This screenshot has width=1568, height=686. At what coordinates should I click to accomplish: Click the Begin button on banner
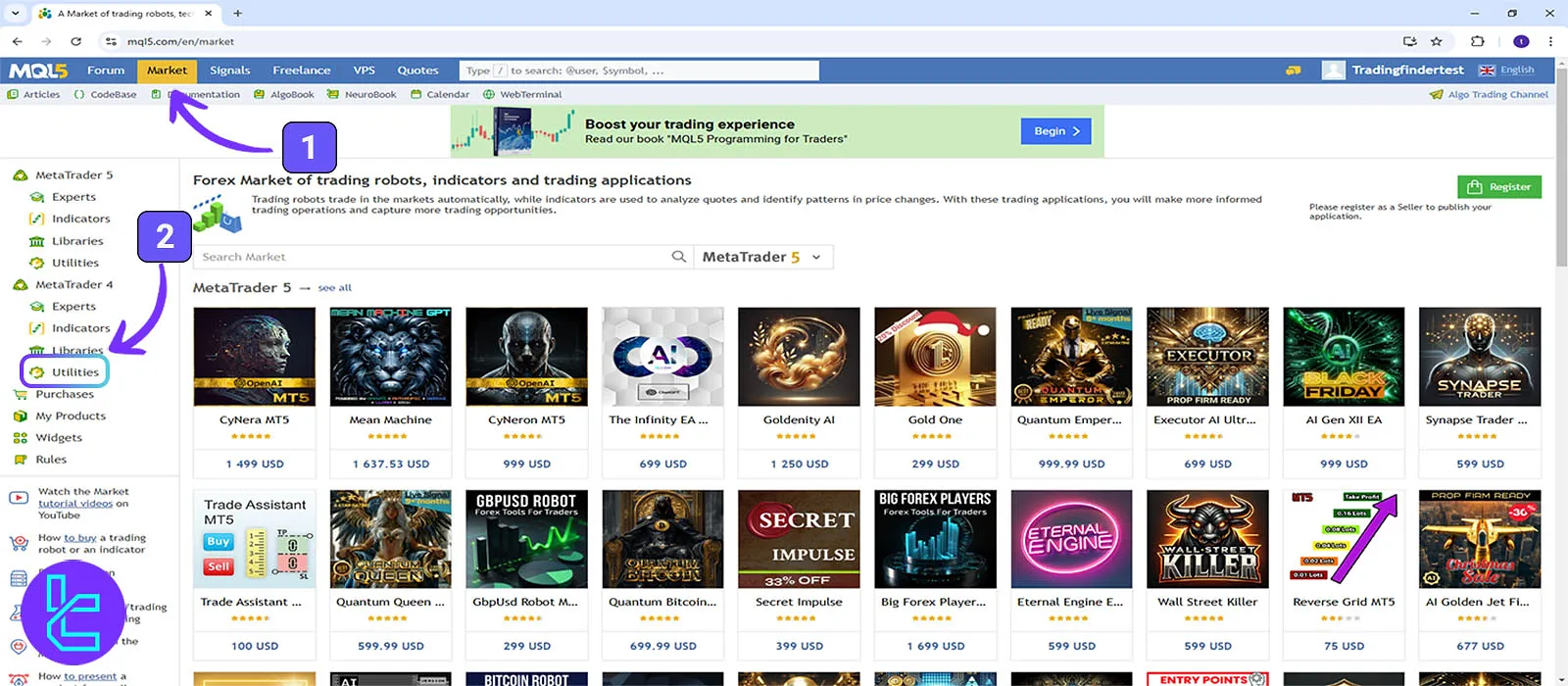1056,131
